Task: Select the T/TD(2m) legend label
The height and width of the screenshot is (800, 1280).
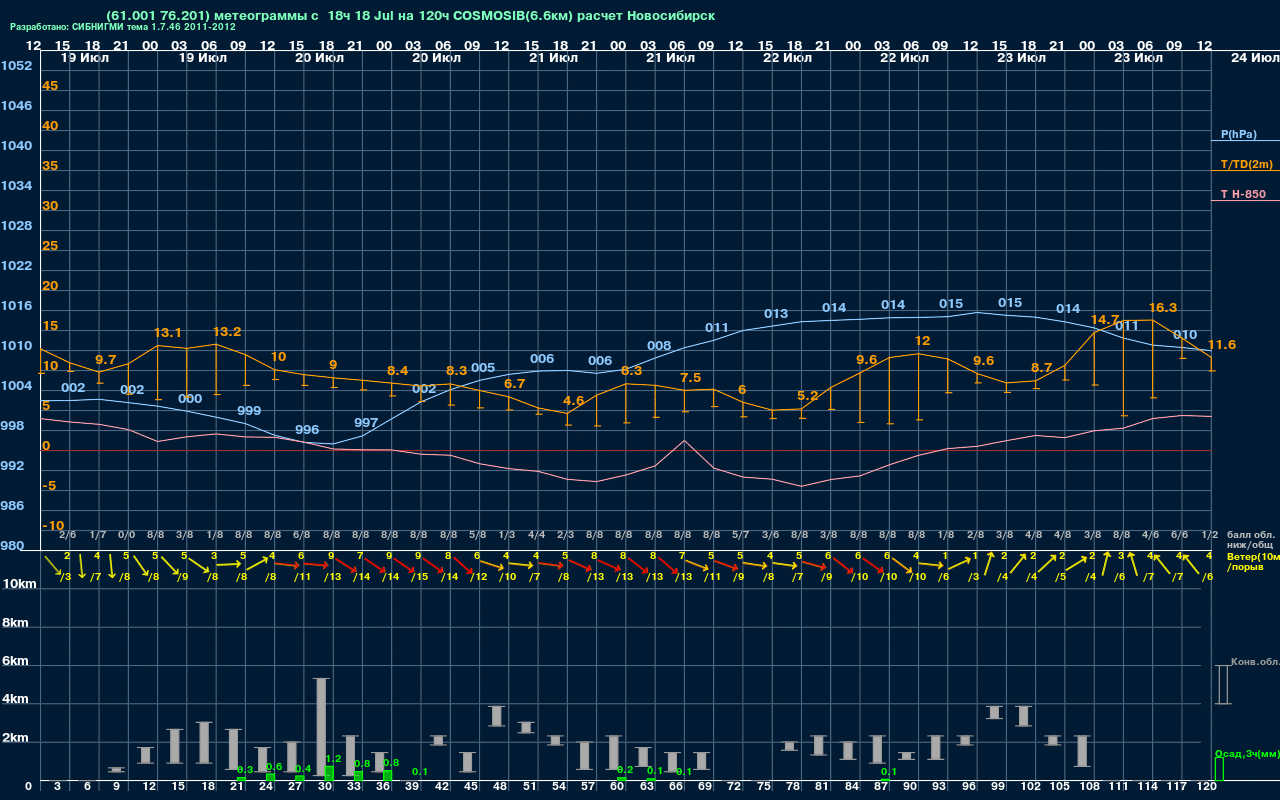Action: pos(1247,164)
